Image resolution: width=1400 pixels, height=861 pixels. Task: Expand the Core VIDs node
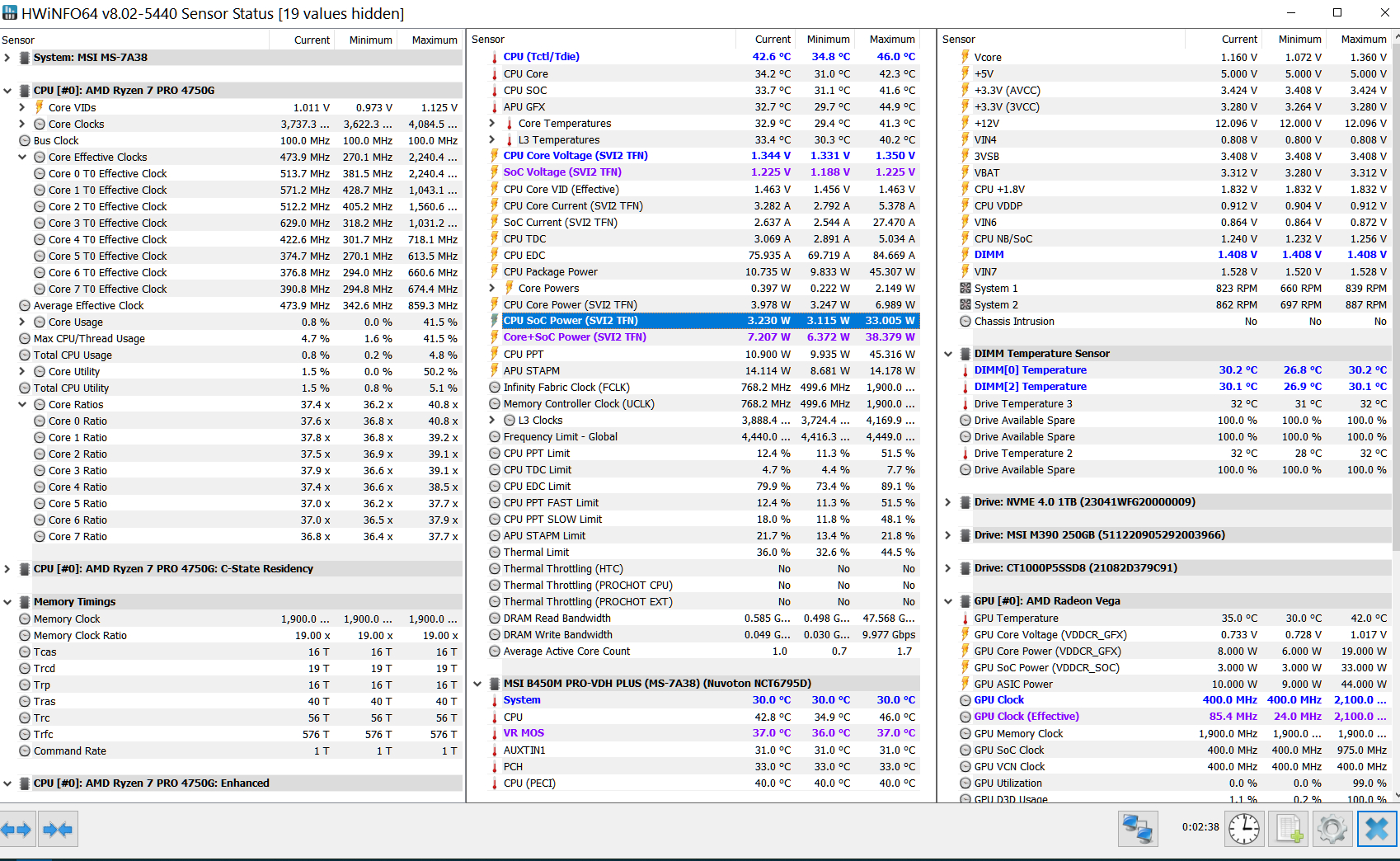pos(22,107)
